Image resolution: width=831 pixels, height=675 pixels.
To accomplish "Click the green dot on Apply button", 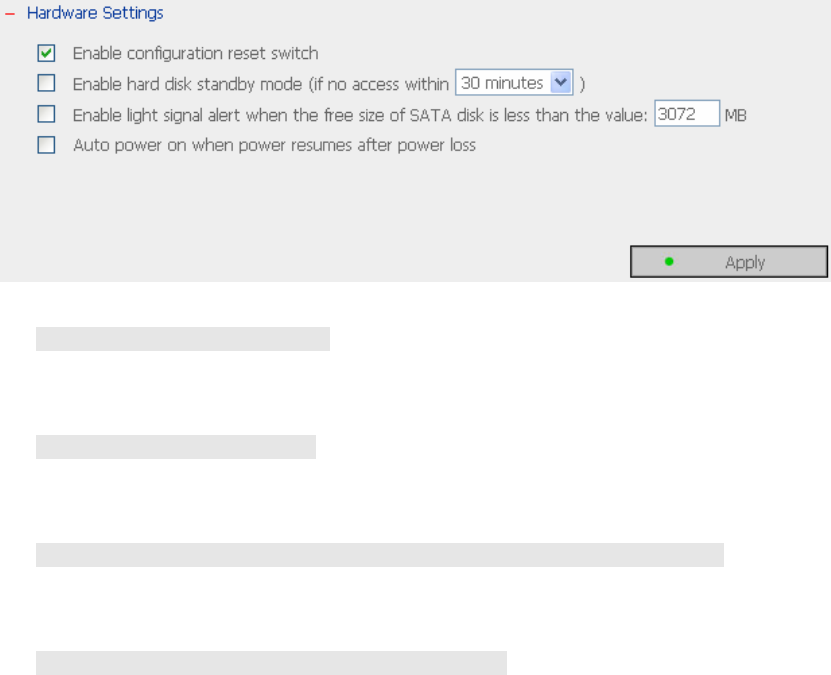I will 669,262.
